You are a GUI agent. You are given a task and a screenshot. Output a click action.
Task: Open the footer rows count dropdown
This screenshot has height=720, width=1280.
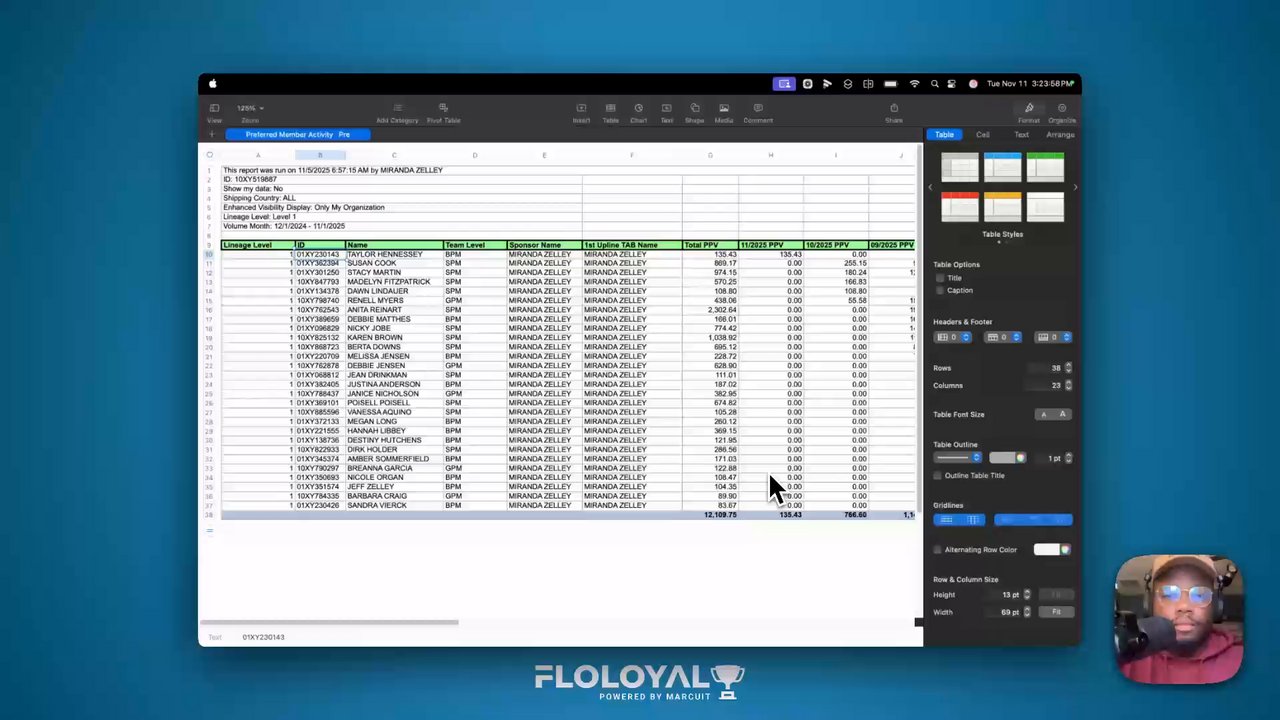click(x=1054, y=337)
